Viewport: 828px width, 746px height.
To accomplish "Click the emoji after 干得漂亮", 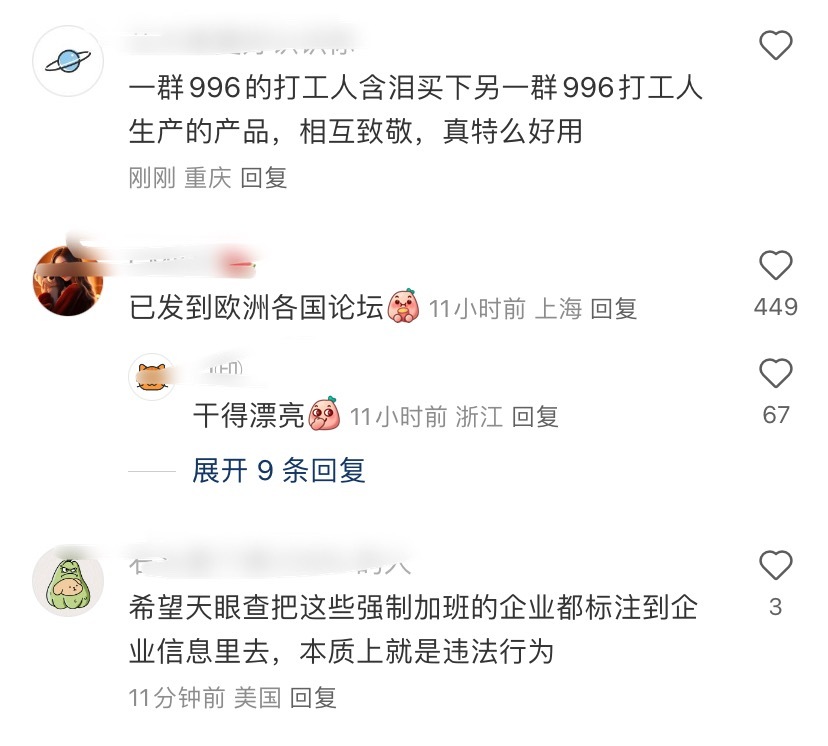I will coord(325,413).
